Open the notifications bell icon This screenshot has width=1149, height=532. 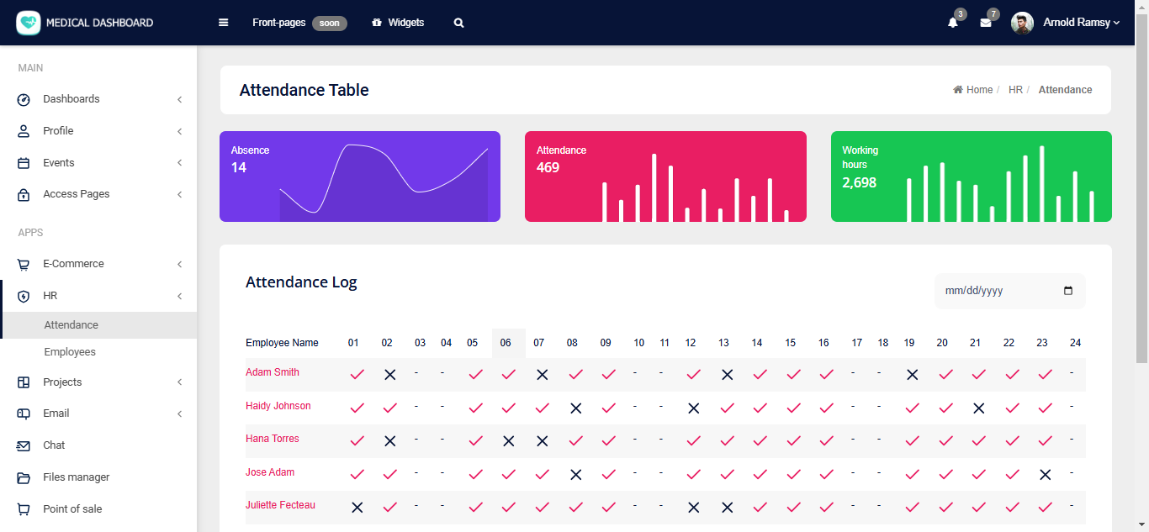click(952, 23)
